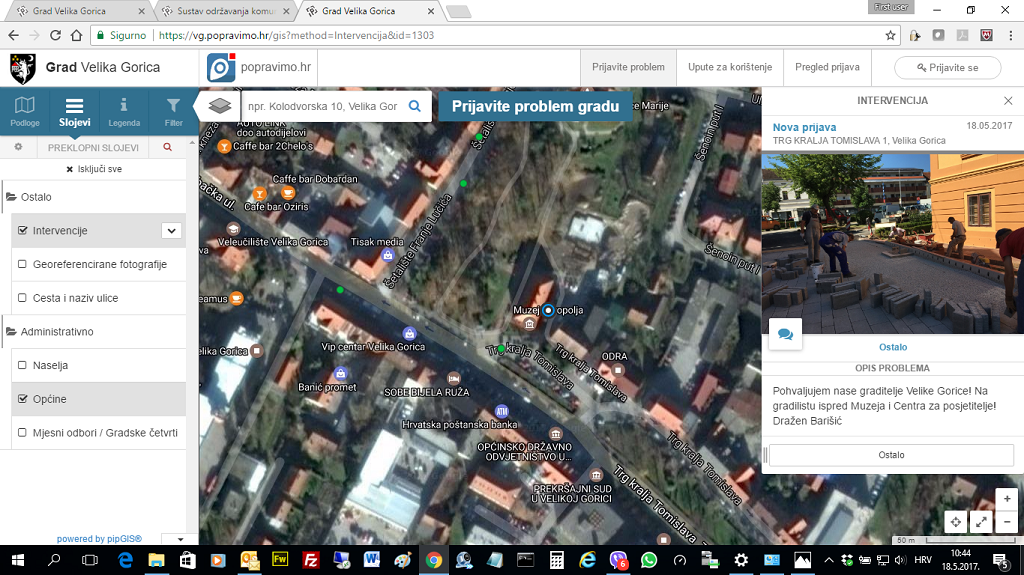The image size is (1024, 575).
Task: Enable the Naselja layer
Action: [22, 365]
